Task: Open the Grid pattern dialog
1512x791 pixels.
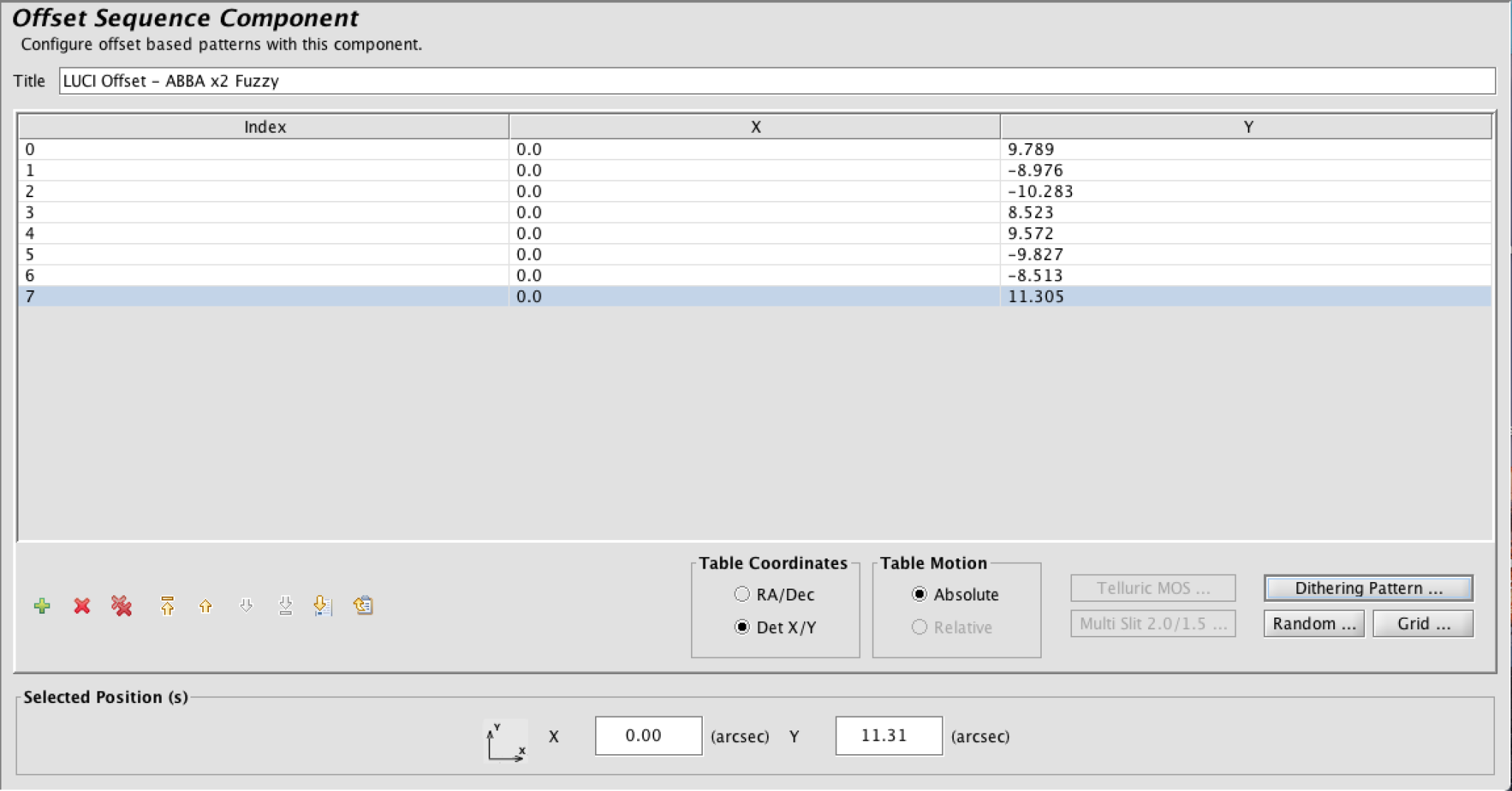Action: click(x=1423, y=624)
